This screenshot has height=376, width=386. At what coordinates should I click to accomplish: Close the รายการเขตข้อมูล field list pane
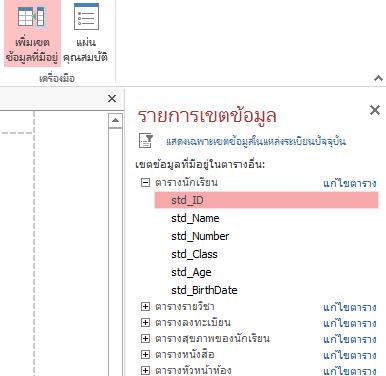coord(375,110)
